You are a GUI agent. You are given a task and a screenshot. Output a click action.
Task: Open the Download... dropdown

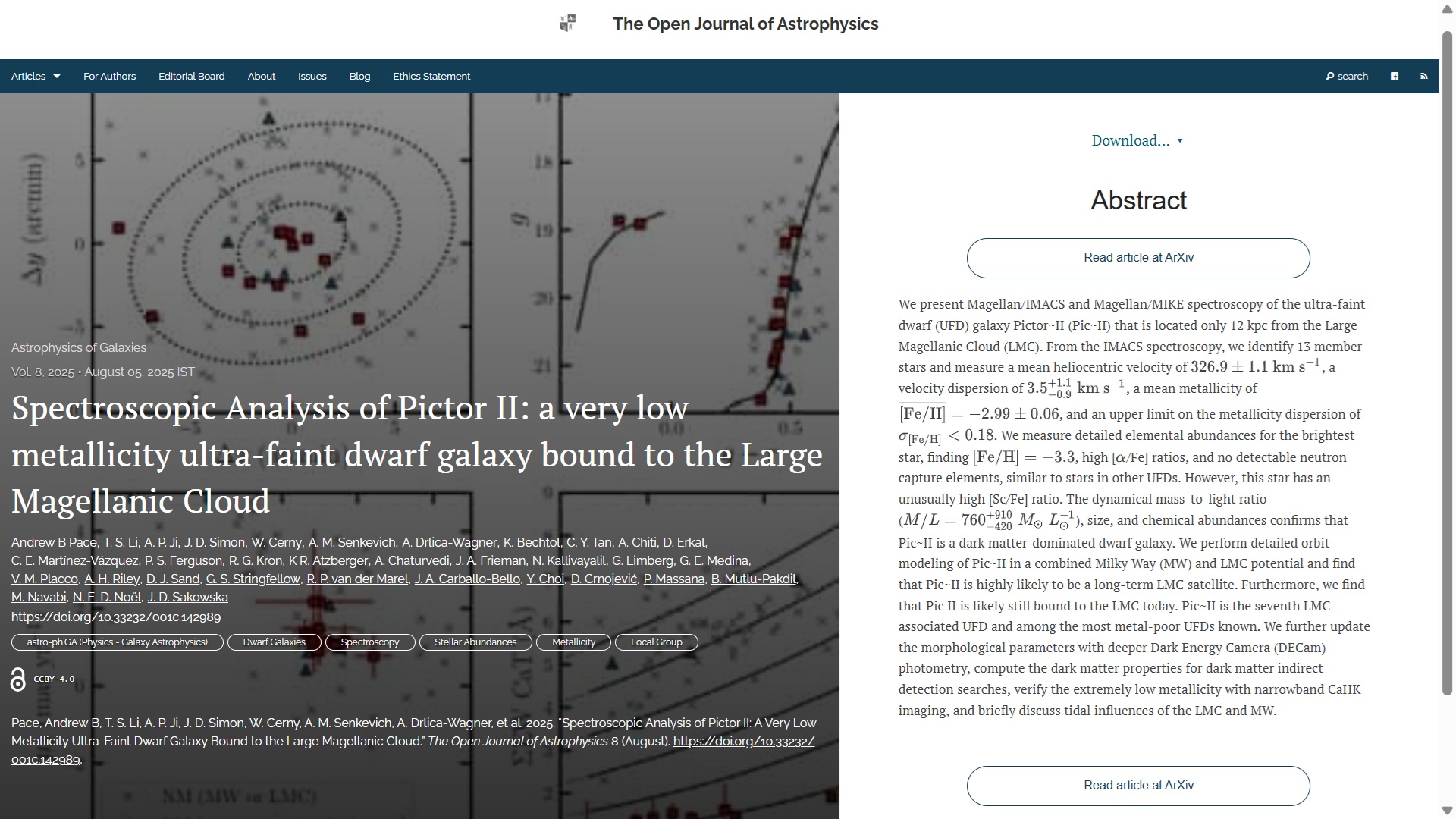pyautogui.click(x=1137, y=141)
